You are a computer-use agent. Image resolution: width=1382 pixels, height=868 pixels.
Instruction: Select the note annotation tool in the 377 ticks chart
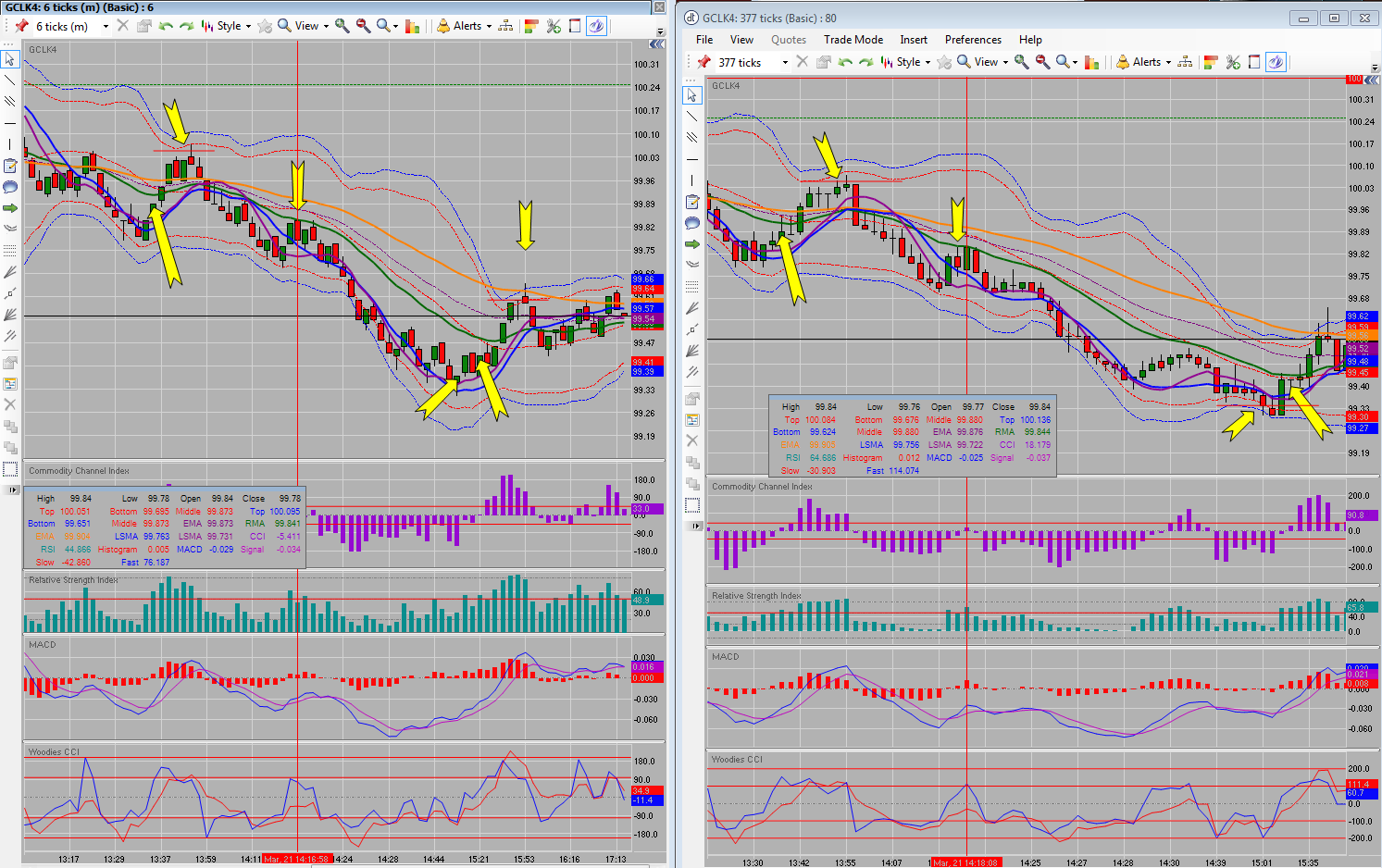(x=692, y=202)
